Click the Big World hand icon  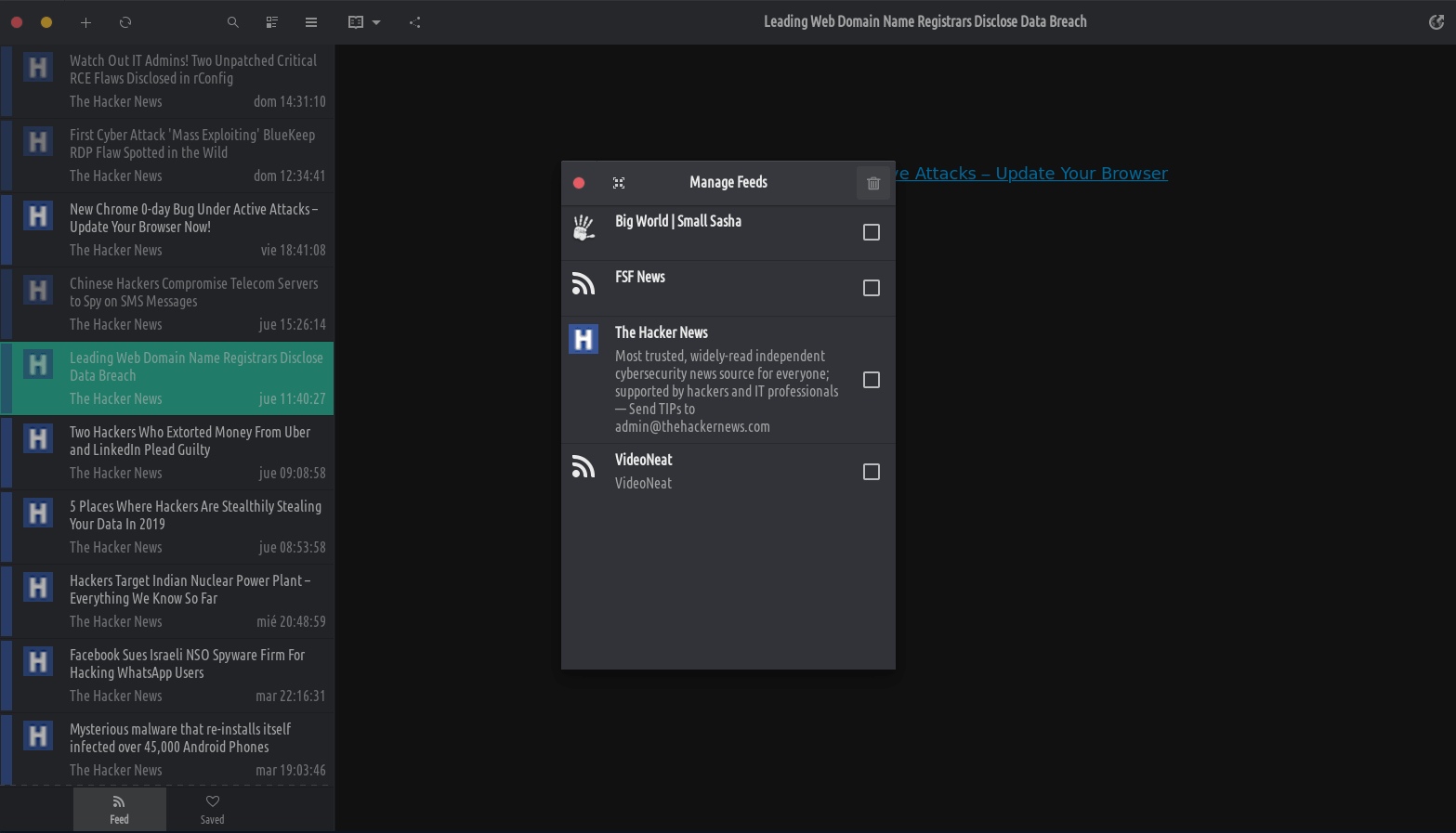(x=584, y=228)
